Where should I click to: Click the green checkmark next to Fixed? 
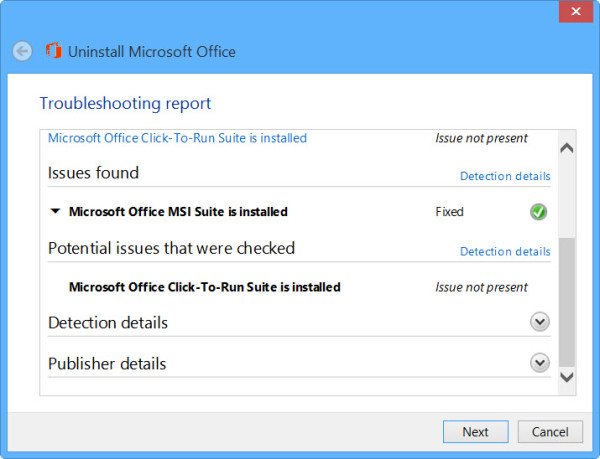(x=539, y=212)
